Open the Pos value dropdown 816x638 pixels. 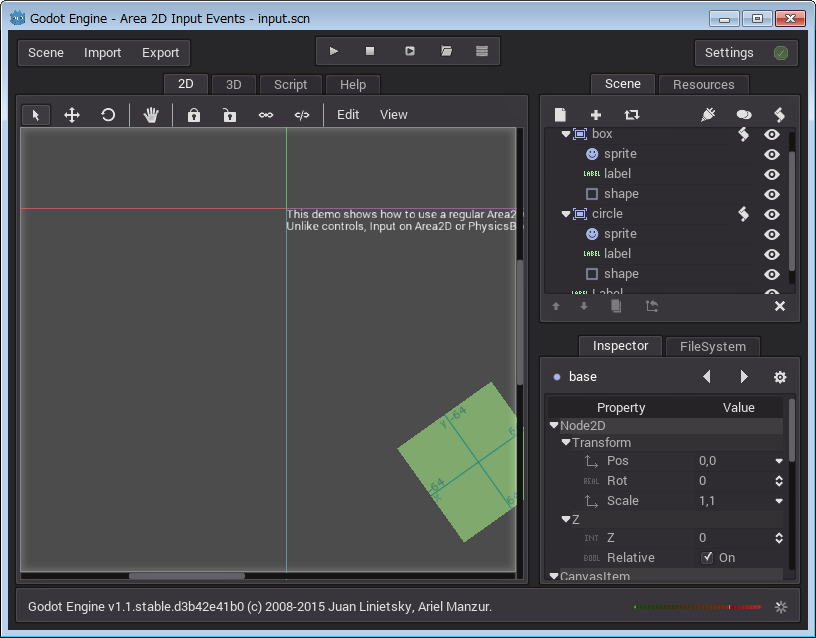click(779, 461)
